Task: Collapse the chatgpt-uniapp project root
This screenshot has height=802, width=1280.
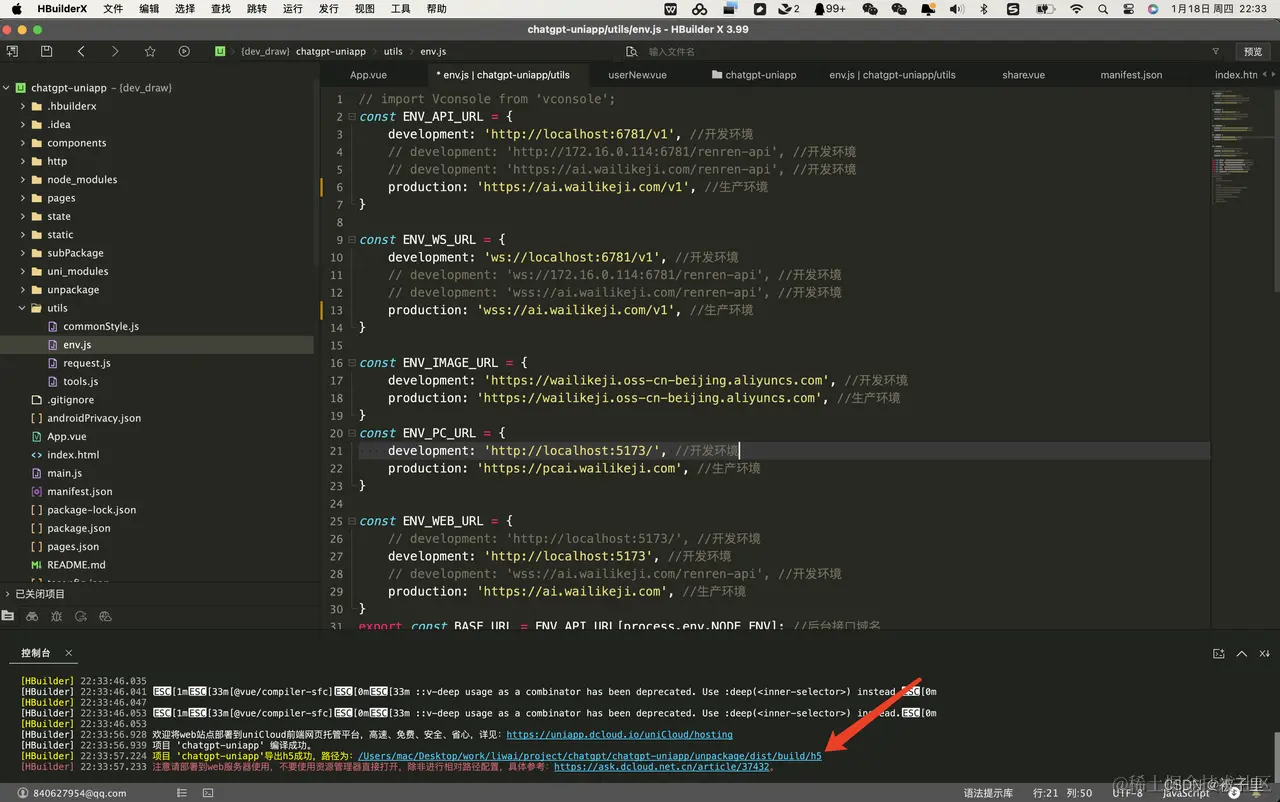Action: [x=7, y=88]
